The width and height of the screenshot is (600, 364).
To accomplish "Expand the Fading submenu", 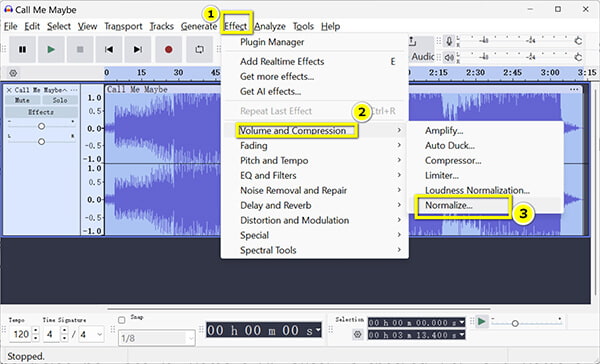I will [315, 145].
